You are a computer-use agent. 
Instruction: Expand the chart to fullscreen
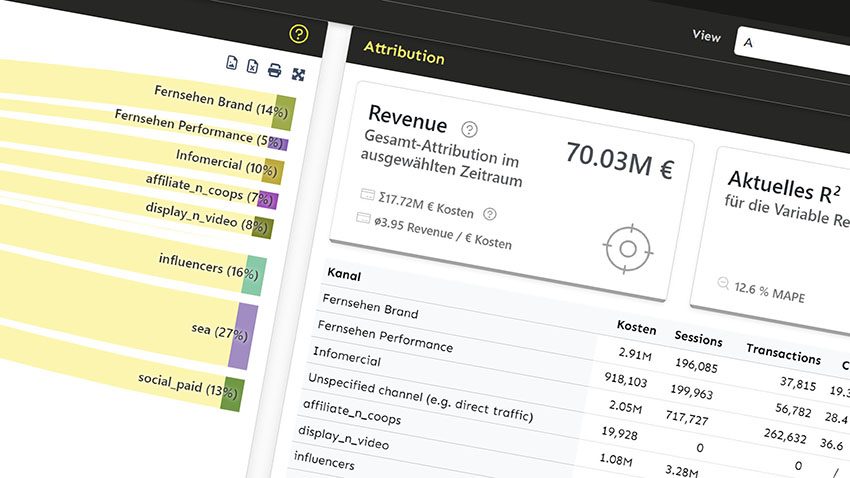tap(298, 74)
